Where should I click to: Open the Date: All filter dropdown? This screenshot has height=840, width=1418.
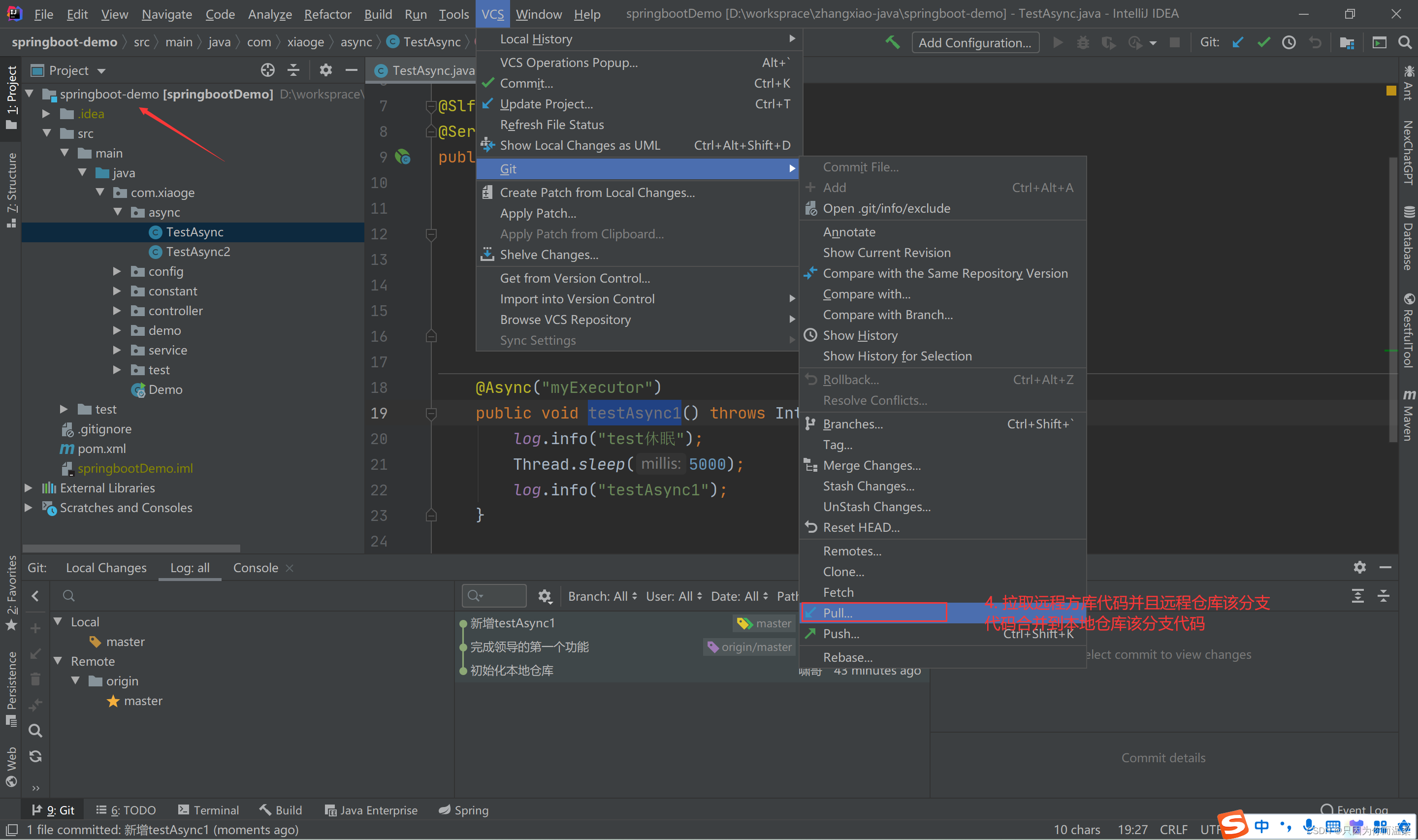click(740, 596)
